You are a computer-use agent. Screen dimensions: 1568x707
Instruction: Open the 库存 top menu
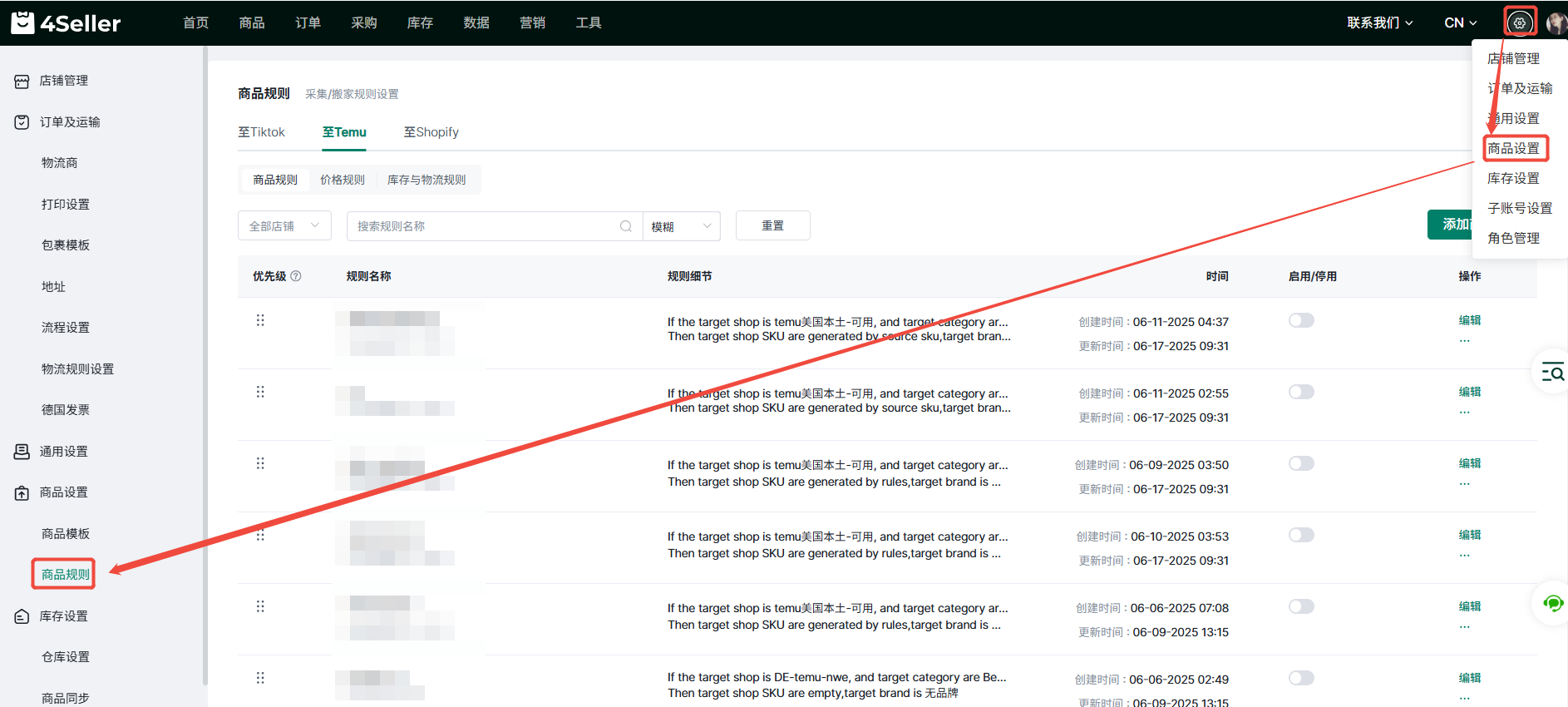click(x=421, y=23)
